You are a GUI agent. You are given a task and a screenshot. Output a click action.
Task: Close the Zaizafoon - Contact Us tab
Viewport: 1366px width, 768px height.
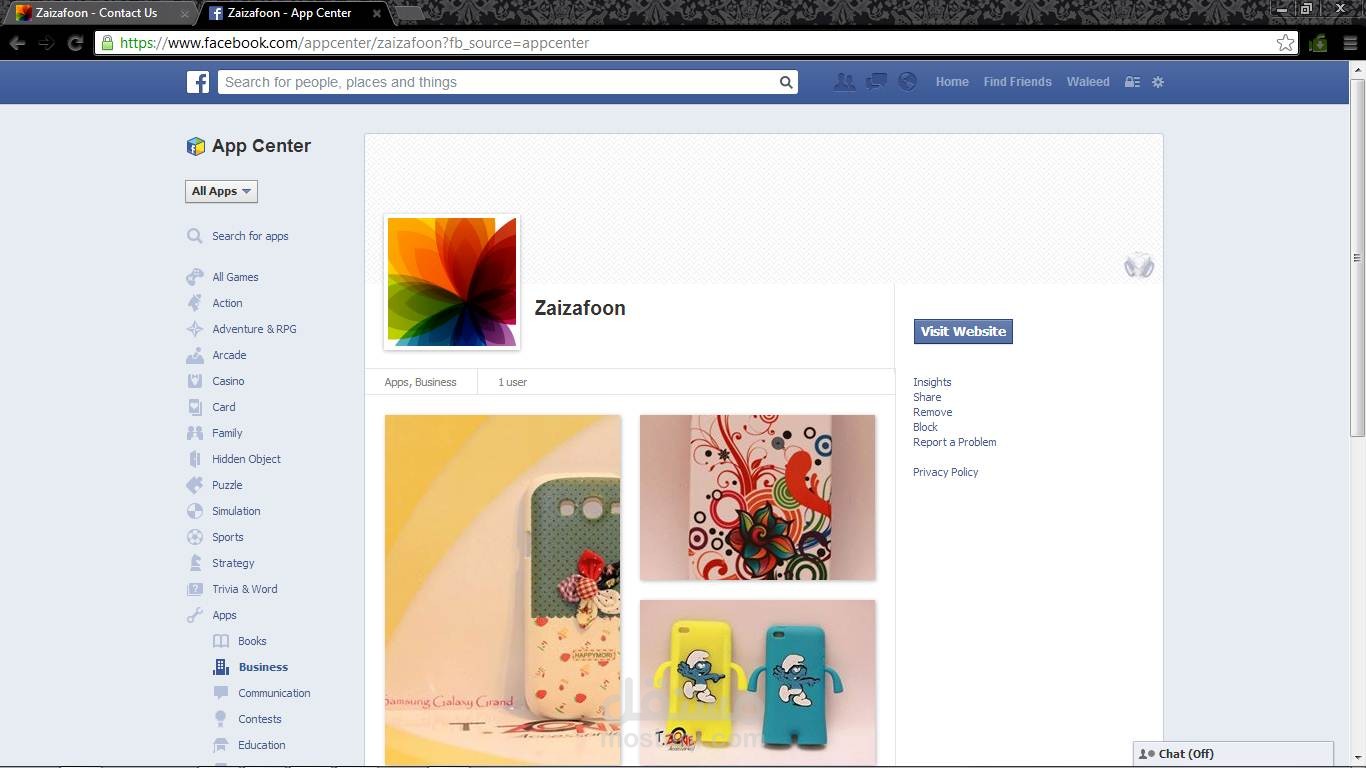(x=184, y=14)
